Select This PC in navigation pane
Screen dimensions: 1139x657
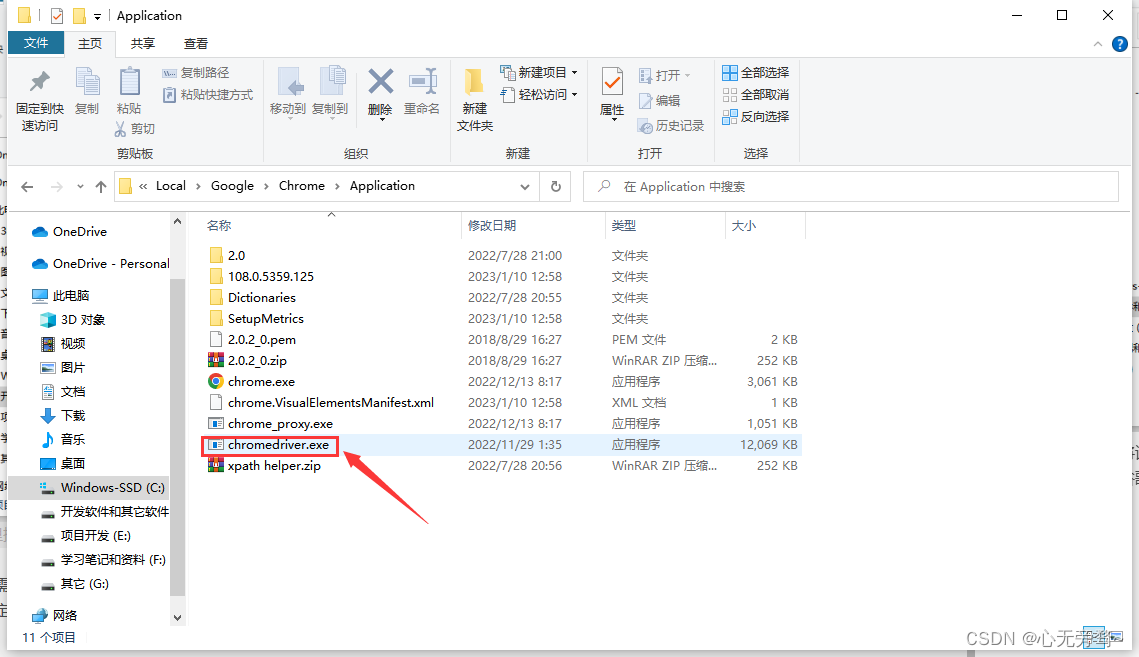(70, 296)
